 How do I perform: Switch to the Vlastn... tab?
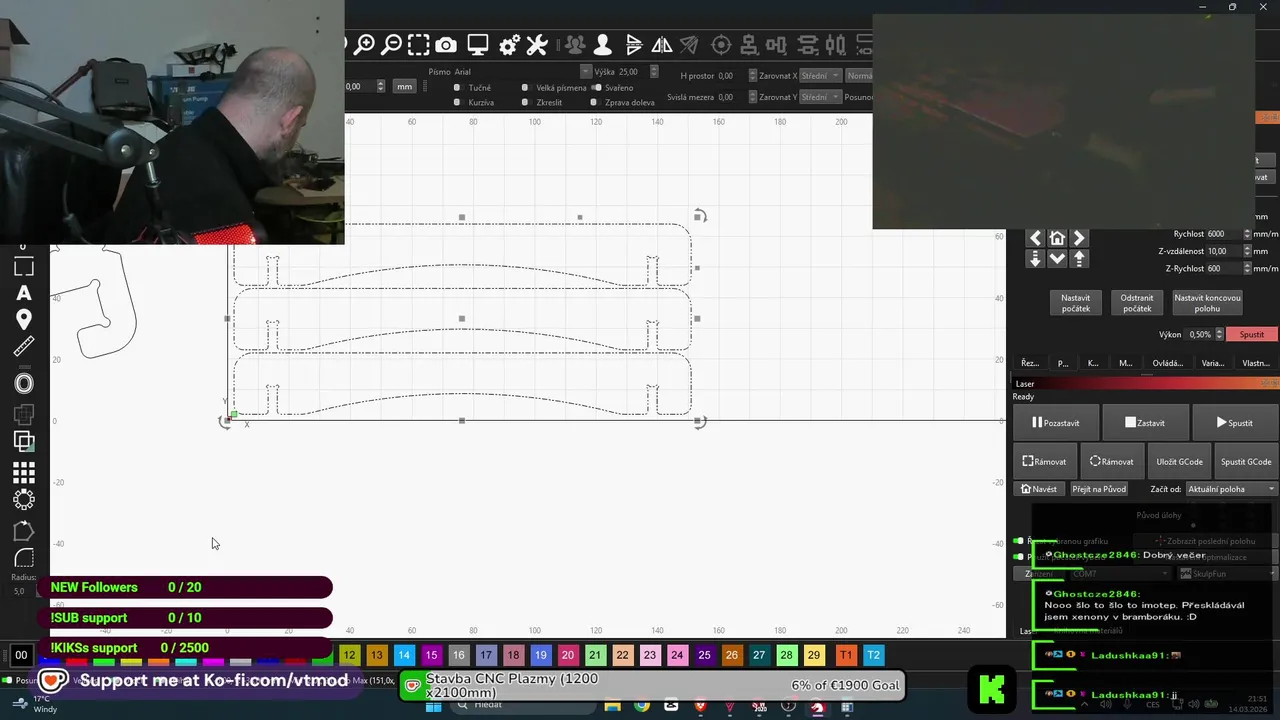(1255, 363)
